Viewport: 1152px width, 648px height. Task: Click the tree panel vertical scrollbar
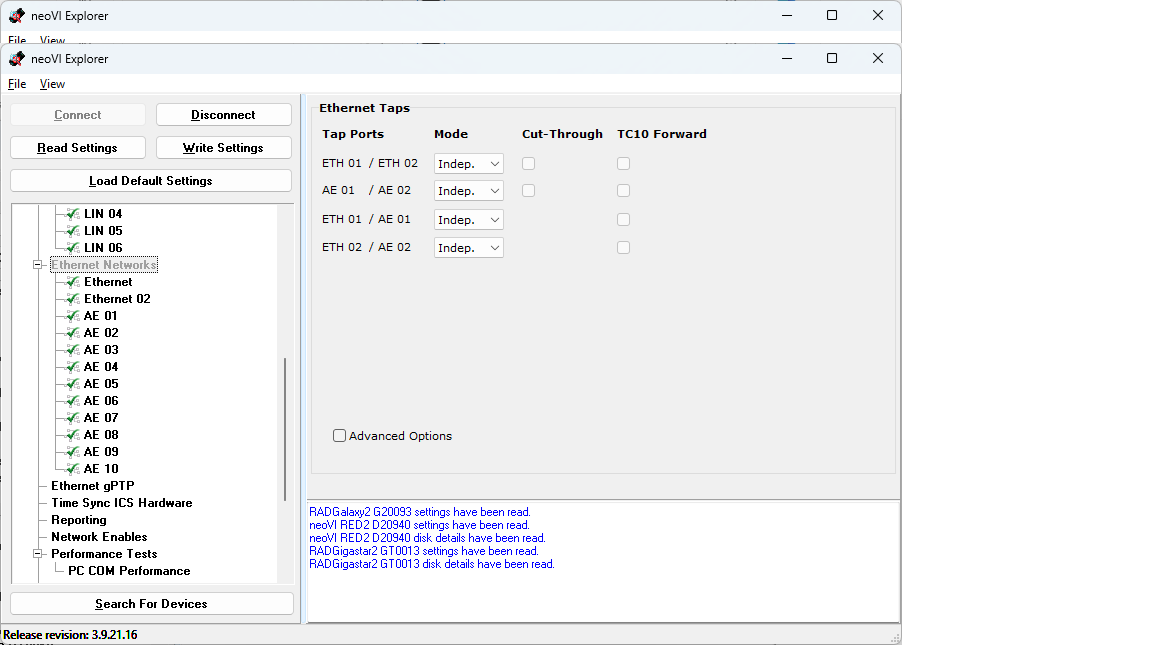click(285, 420)
